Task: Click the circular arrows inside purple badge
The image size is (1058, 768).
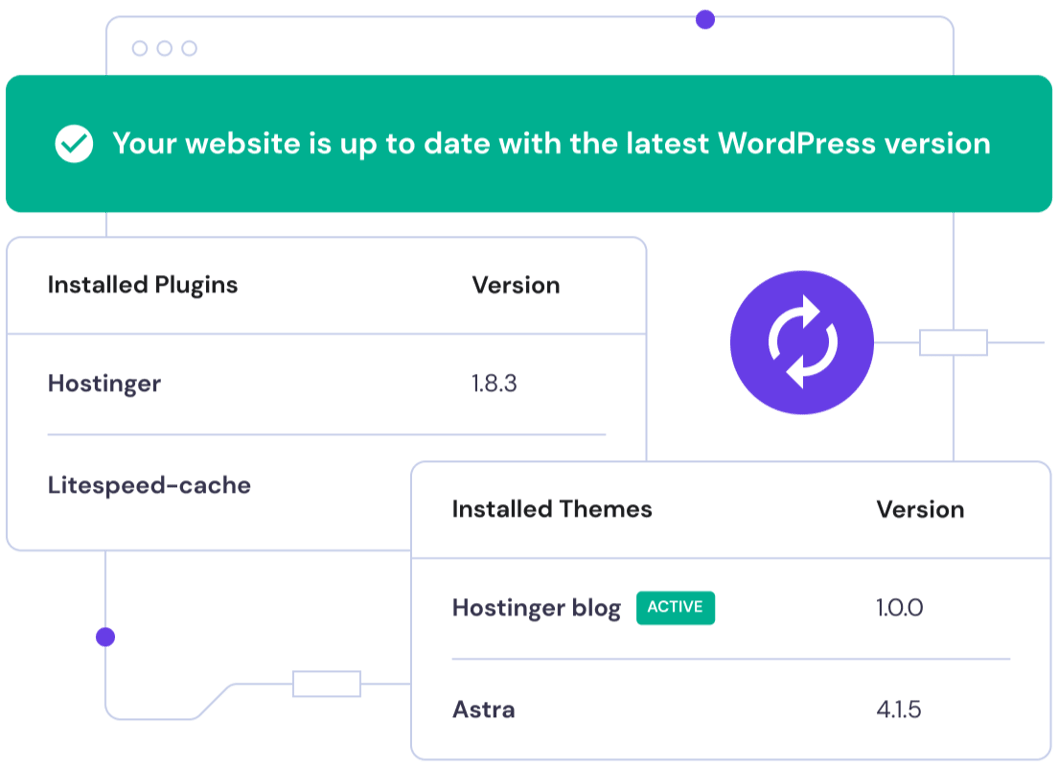Action: (802, 342)
